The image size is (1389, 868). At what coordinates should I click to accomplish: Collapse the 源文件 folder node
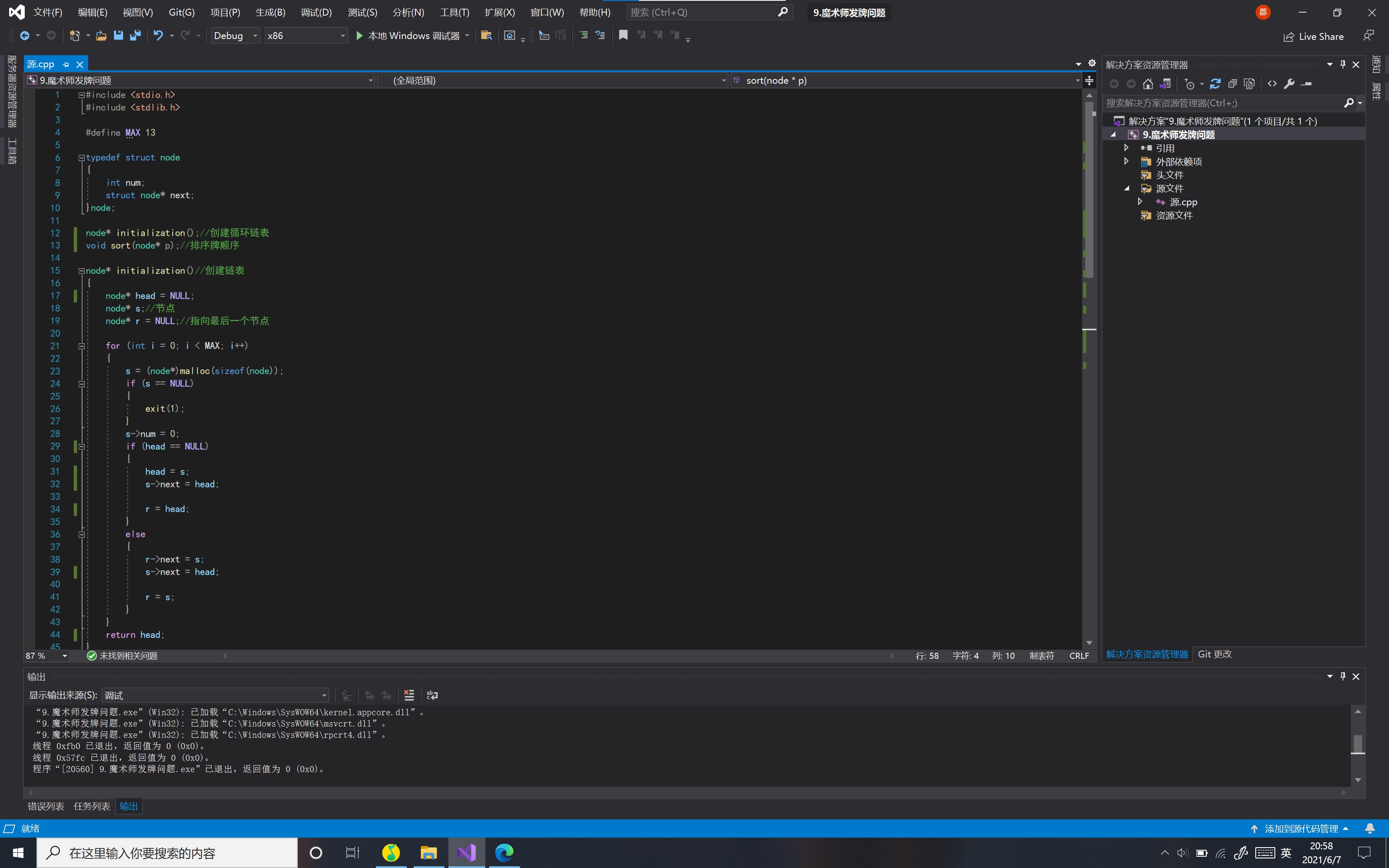[x=1126, y=188]
